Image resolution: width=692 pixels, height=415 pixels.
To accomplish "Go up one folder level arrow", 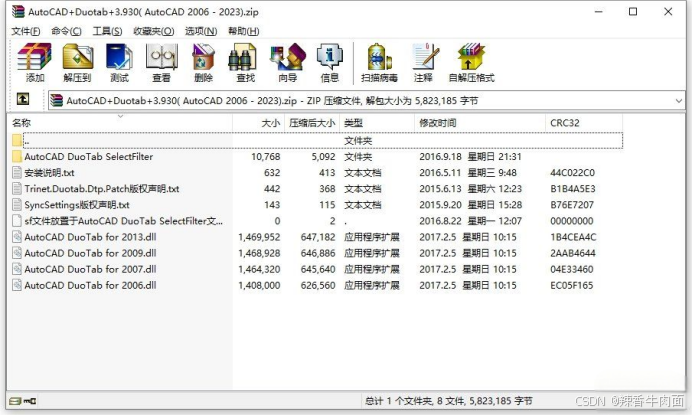I will (x=23, y=99).
